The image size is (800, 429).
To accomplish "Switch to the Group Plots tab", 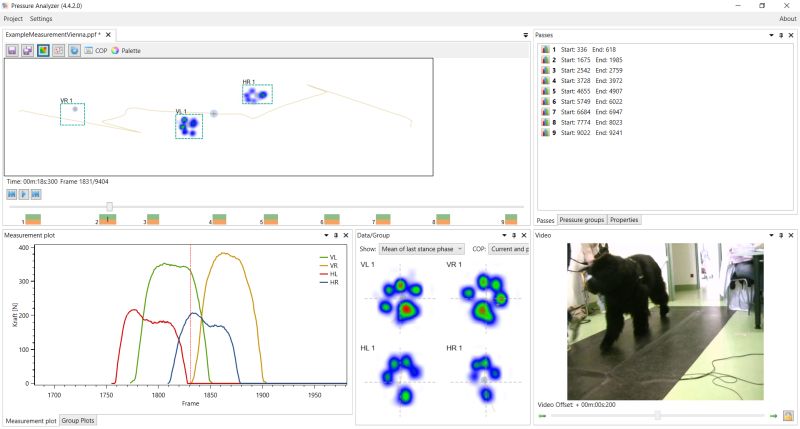I will tap(78, 421).
